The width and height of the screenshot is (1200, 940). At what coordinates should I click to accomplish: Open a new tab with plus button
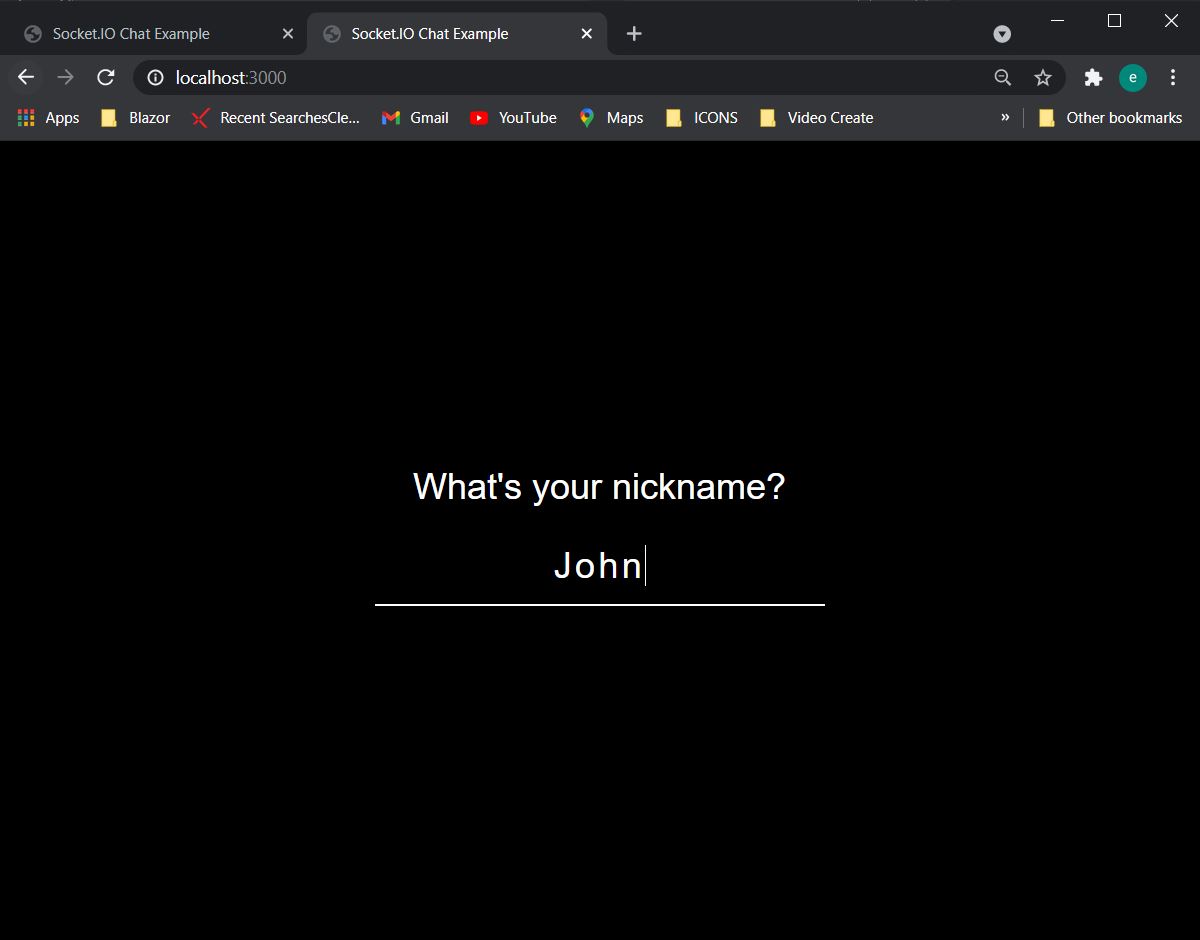(634, 33)
